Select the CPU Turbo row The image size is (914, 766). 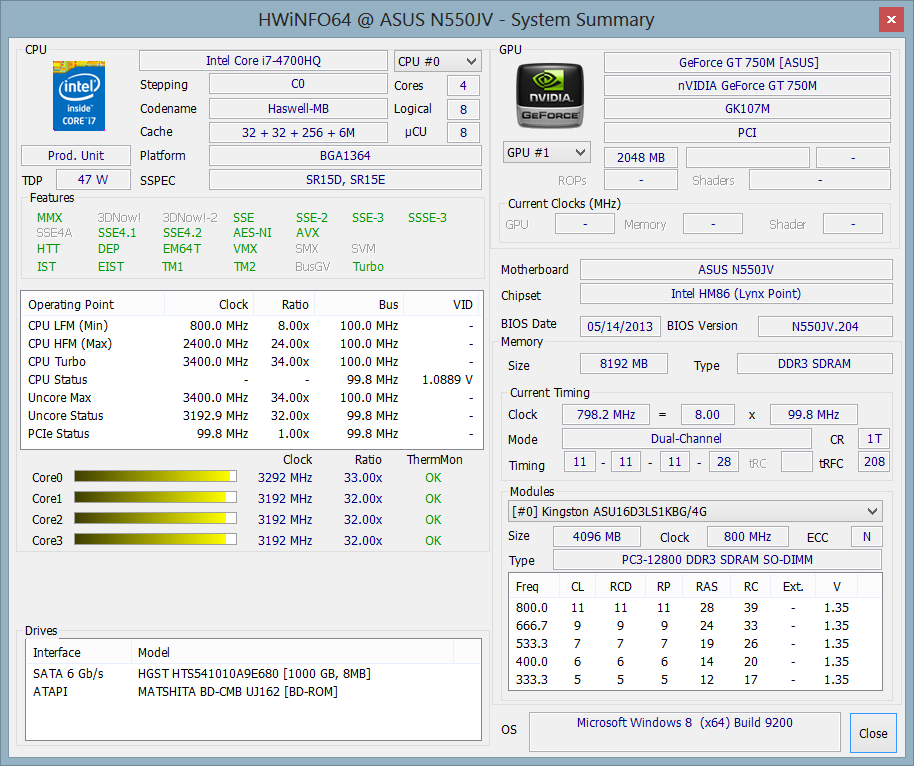[x=251, y=361]
